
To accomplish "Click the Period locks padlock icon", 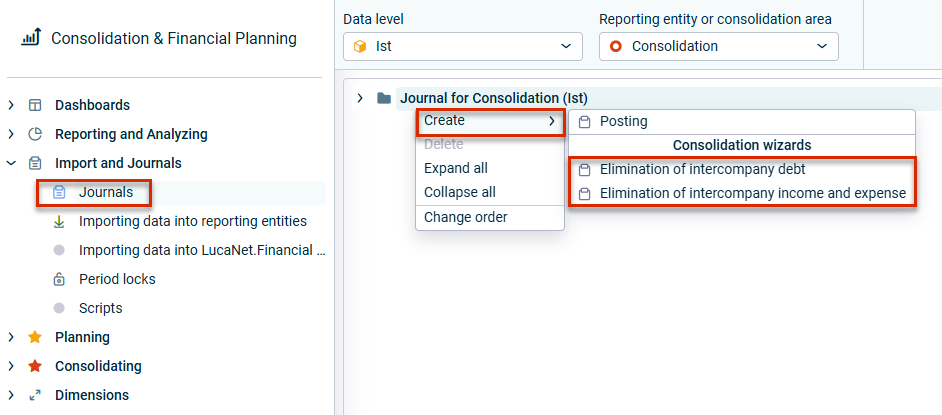I will [x=59, y=279].
